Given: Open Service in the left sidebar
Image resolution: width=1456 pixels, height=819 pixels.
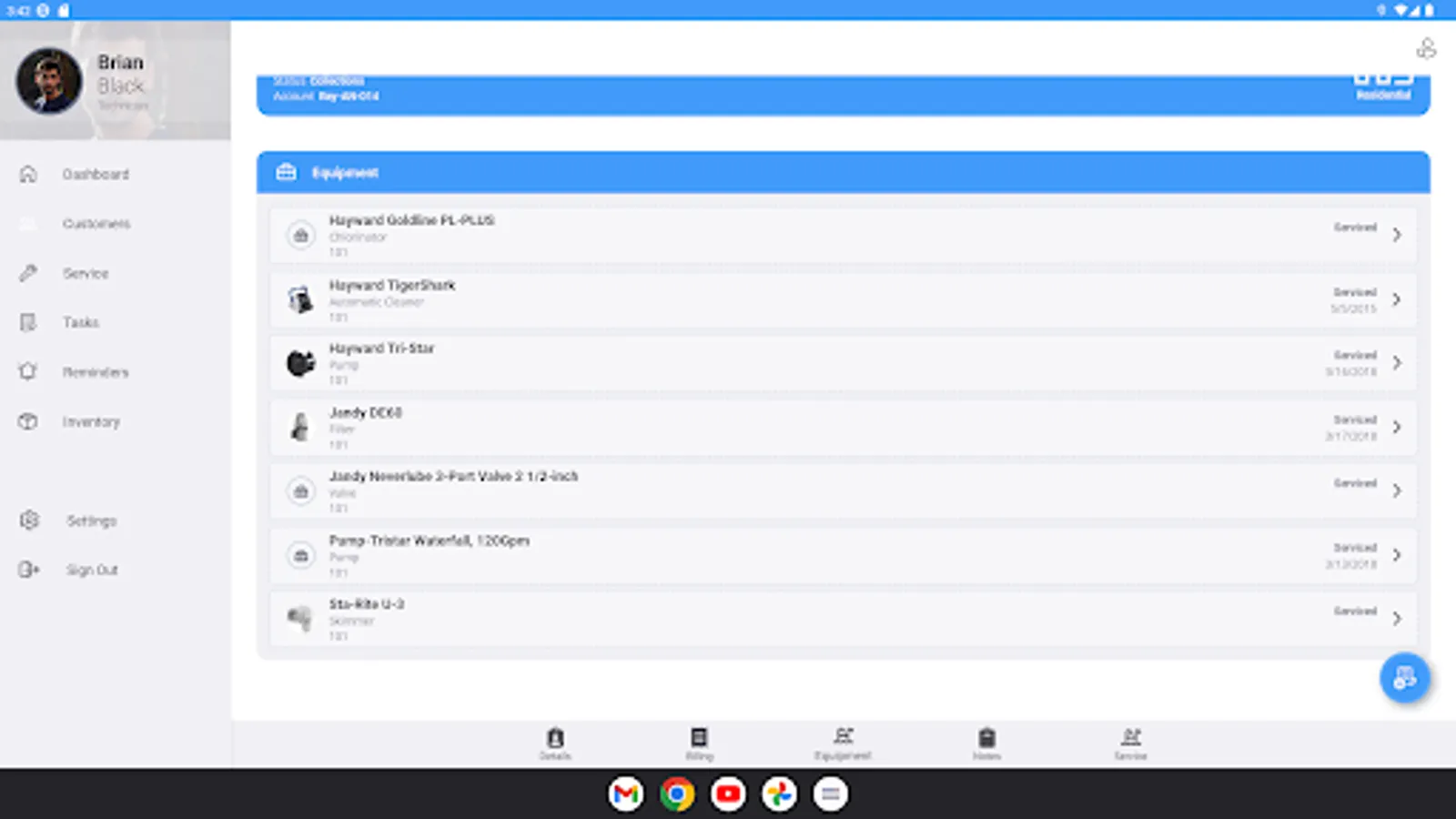Looking at the screenshot, I should point(86,273).
